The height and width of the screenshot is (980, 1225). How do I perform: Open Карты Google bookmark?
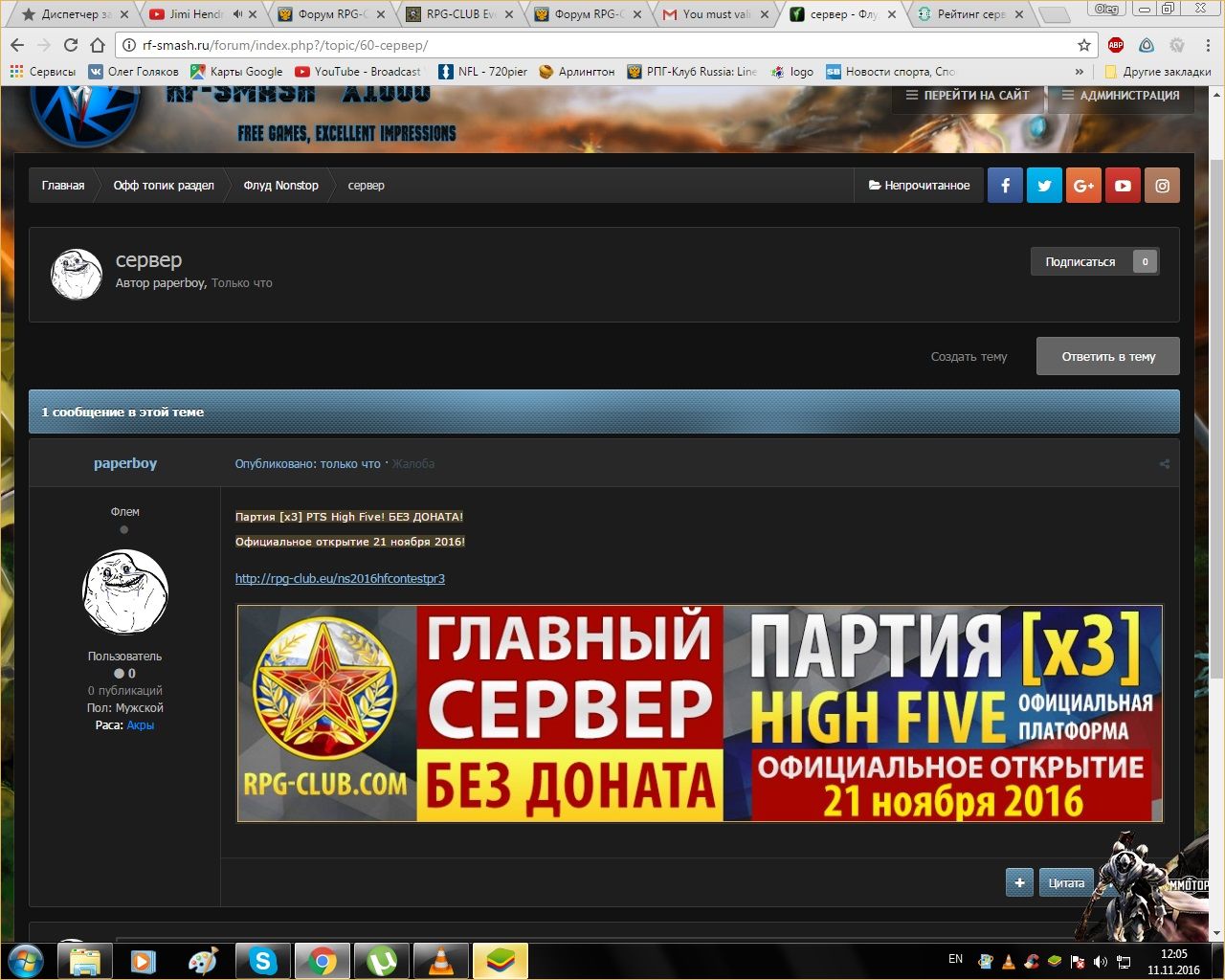pos(236,72)
